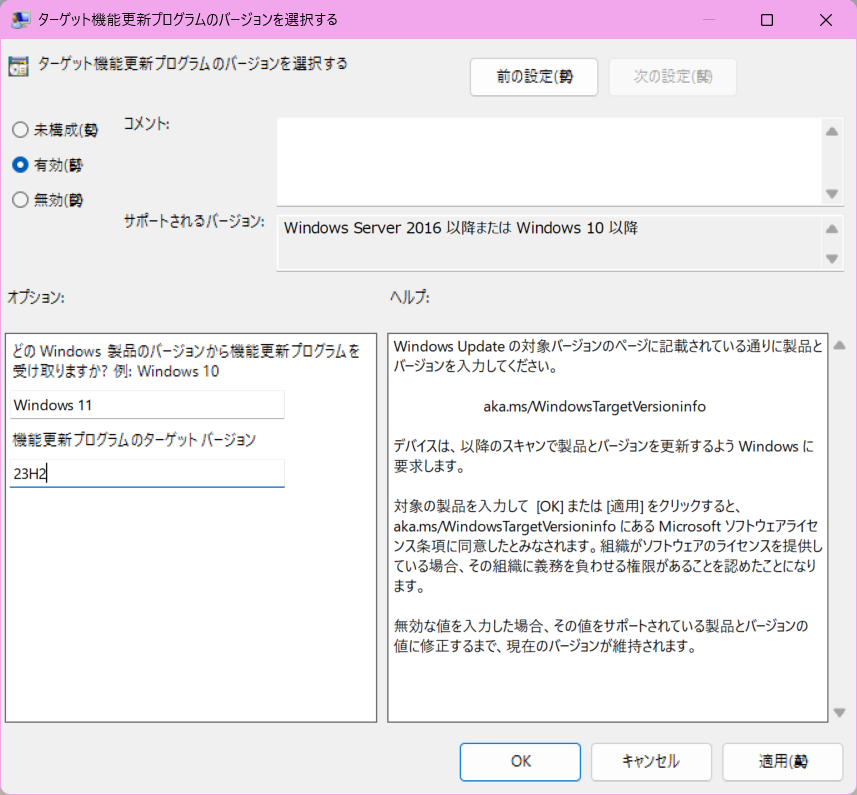Select the 無効 radio button
The width and height of the screenshot is (857, 795).
click(x=20, y=200)
